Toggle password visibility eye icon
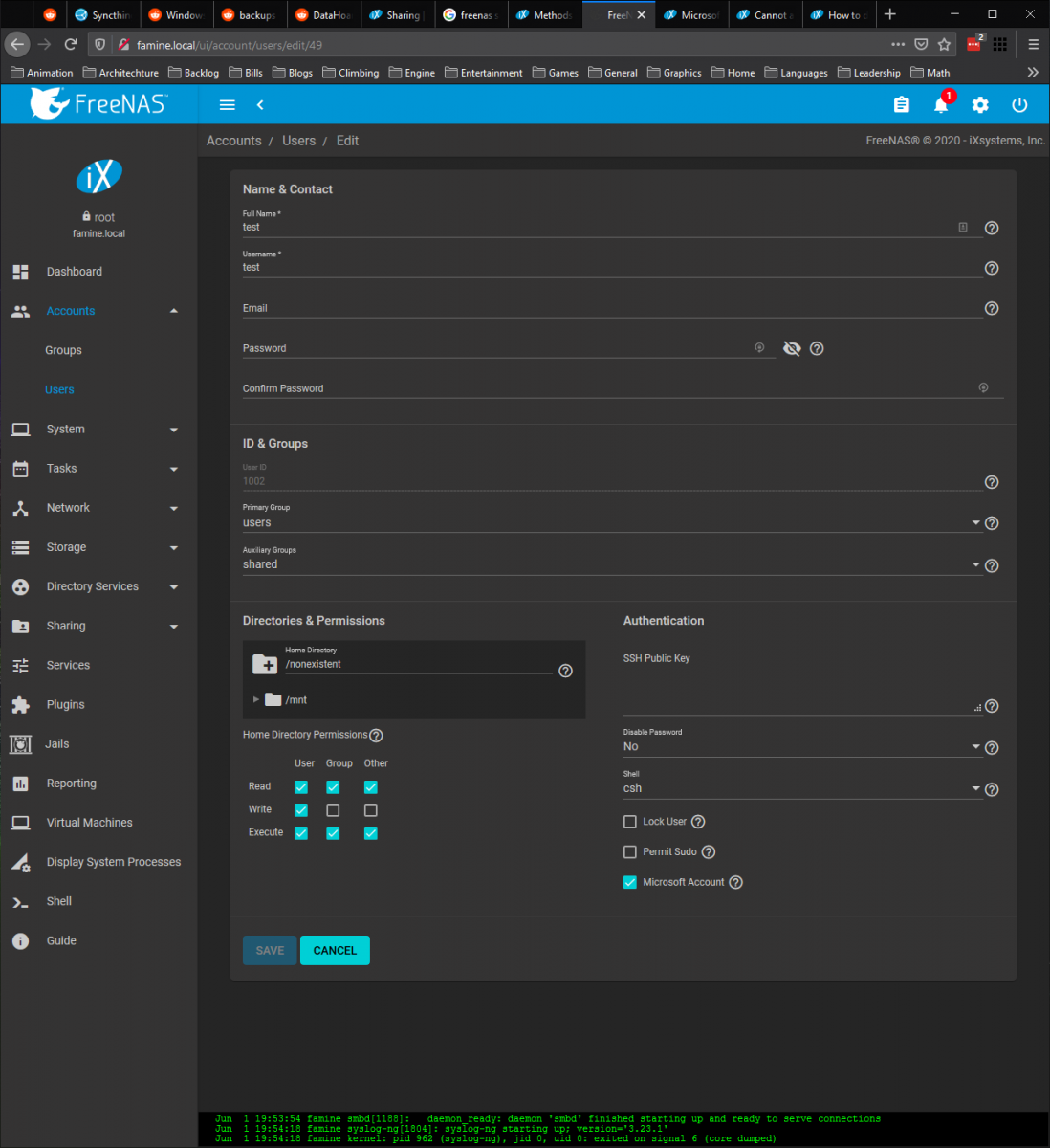 pyautogui.click(x=792, y=348)
